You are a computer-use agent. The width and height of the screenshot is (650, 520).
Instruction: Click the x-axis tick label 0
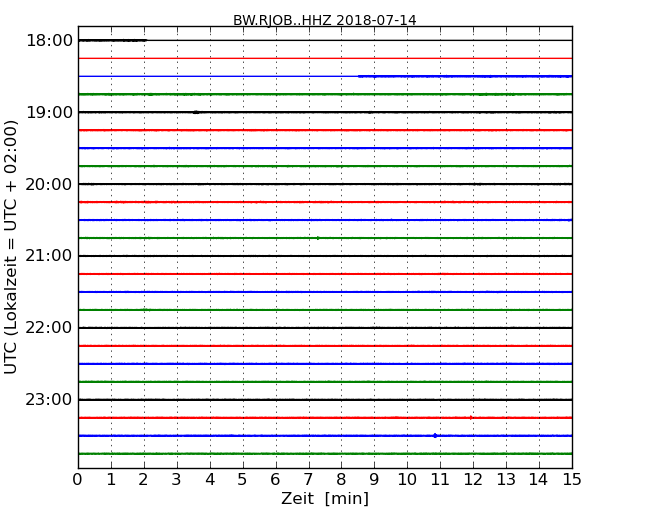78,479
